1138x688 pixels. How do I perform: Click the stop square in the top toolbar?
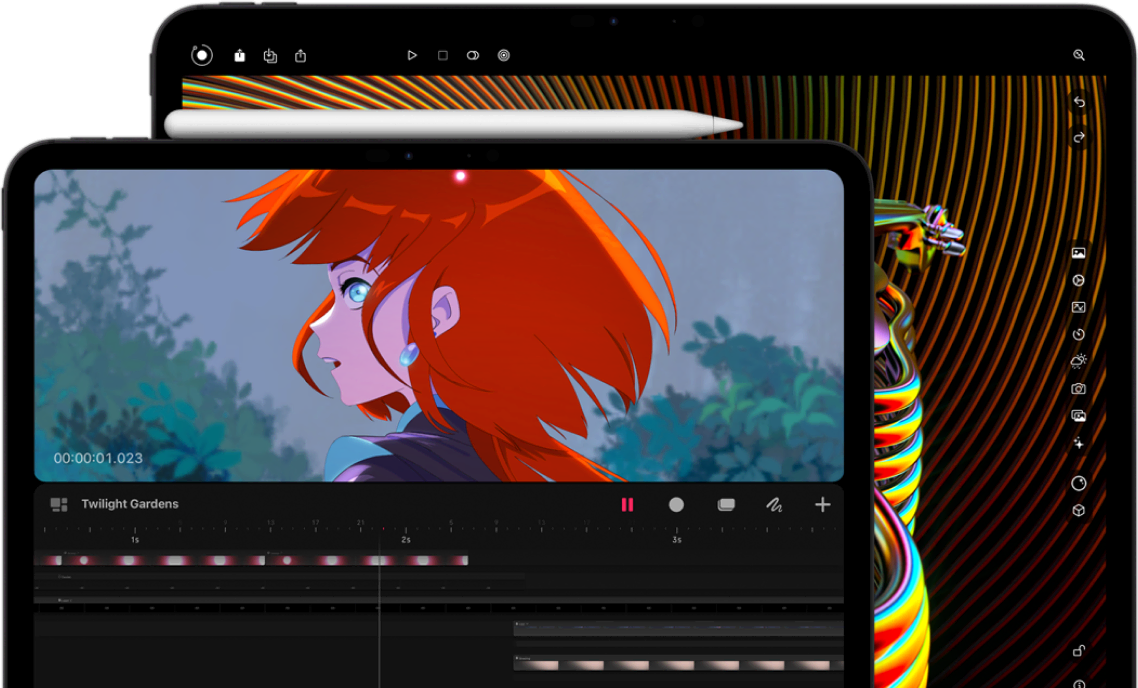tap(443, 56)
